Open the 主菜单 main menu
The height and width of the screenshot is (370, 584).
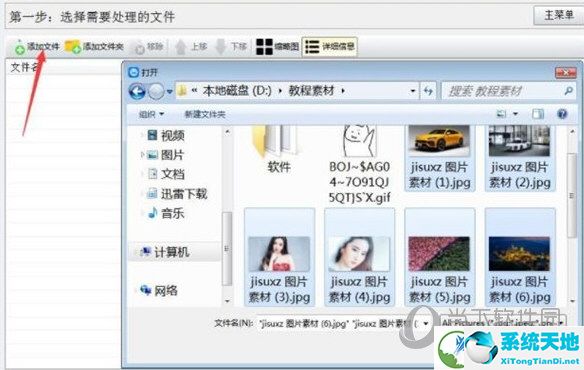coord(559,15)
